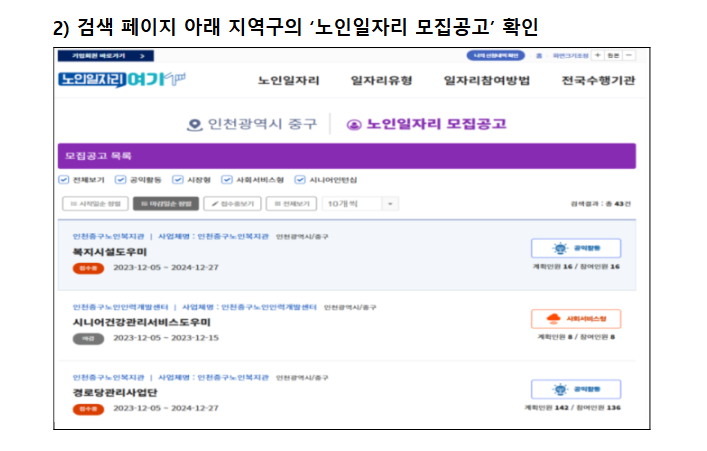This screenshot has height=451, width=707.
Task: Click 인천중구노인복지관 link above 경로당관리사업단
Action: pyautogui.click(x=108, y=377)
